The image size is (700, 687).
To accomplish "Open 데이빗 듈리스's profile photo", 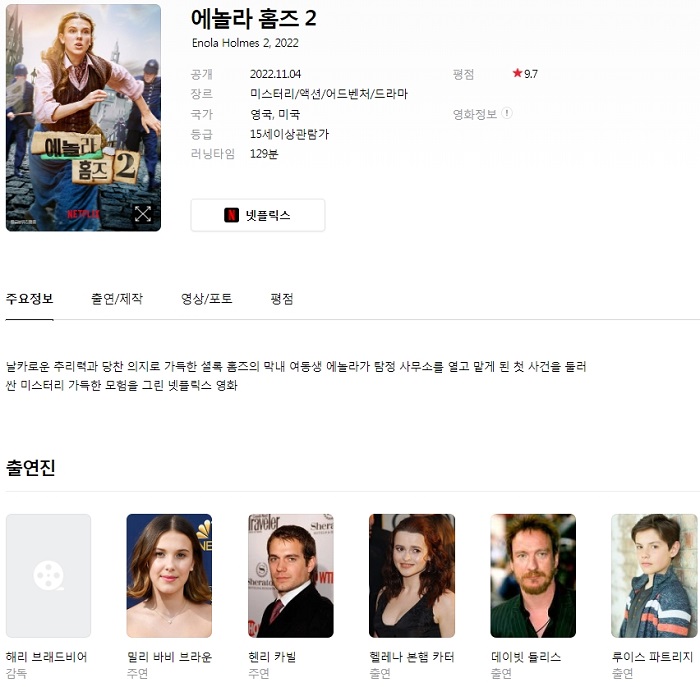I will [x=533, y=576].
